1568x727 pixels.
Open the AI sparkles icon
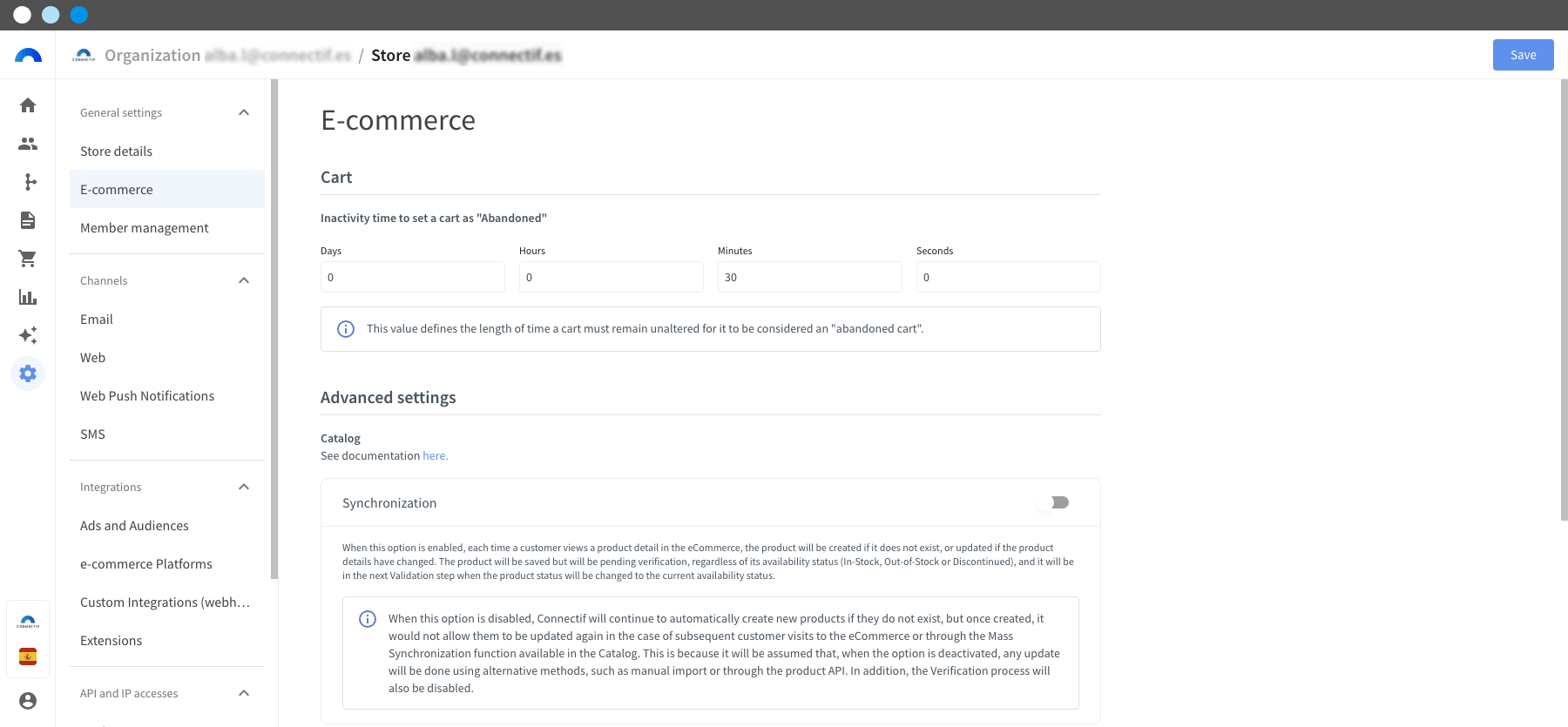(x=28, y=335)
